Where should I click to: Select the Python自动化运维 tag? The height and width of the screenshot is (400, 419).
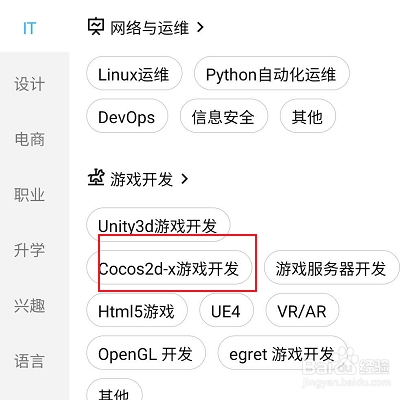tap(272, 74)
